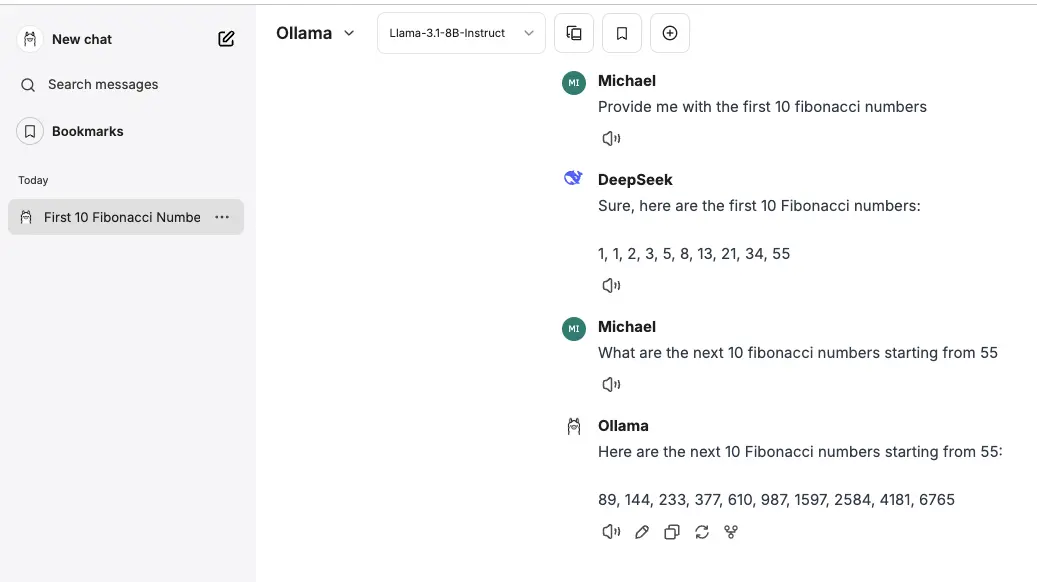1037x582 pixels.
Task: Branch the conversation using the fork icon
Action: (x=731, y=531)
